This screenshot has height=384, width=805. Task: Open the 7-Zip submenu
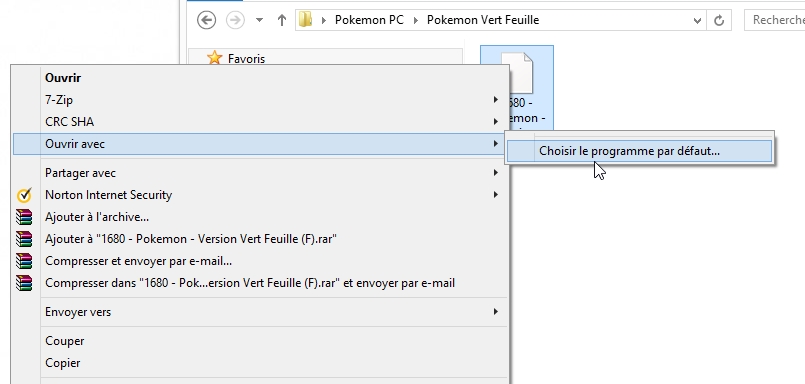click(x=261, y=100)
